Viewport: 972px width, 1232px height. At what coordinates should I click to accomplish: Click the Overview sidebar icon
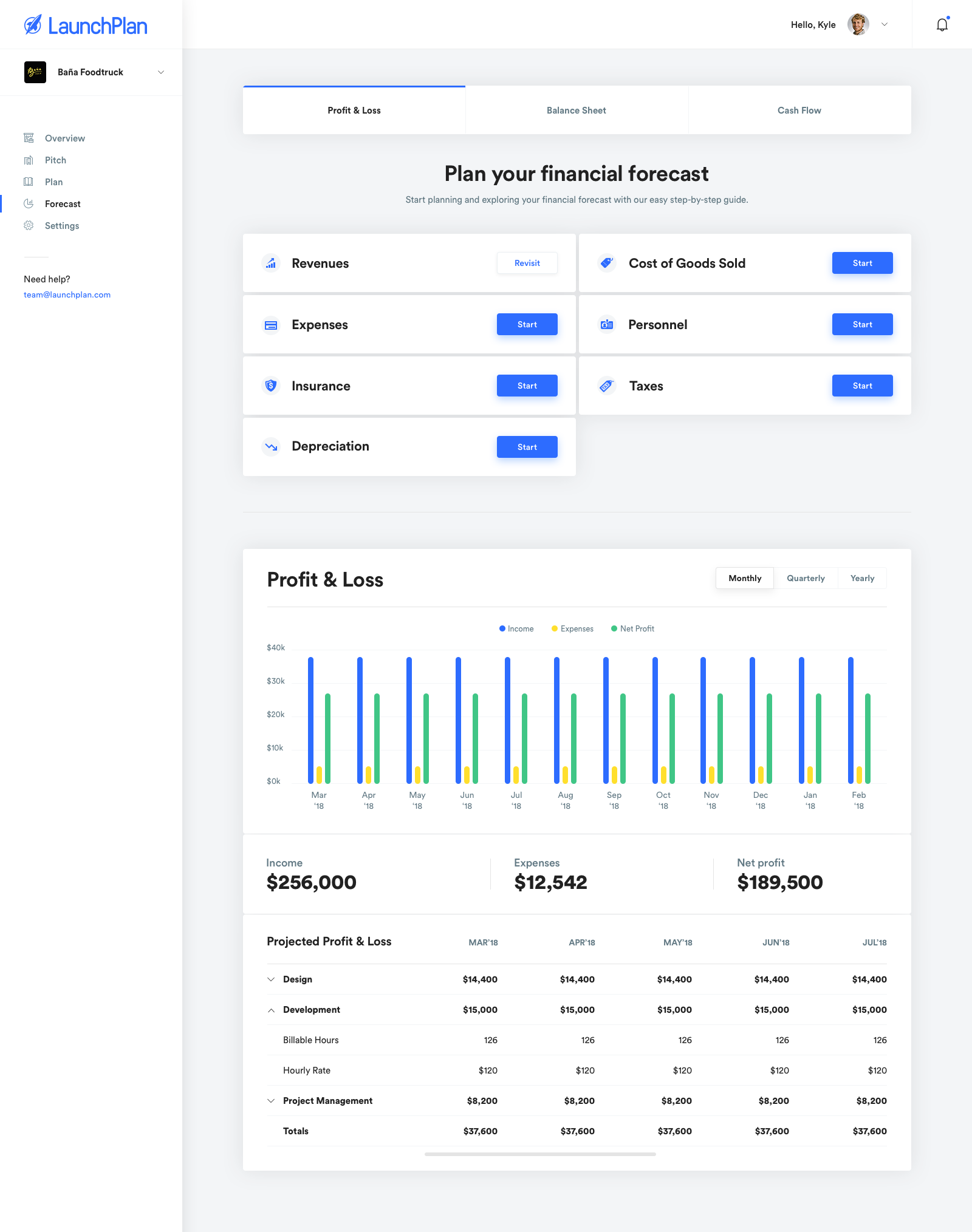click(29, 138)
